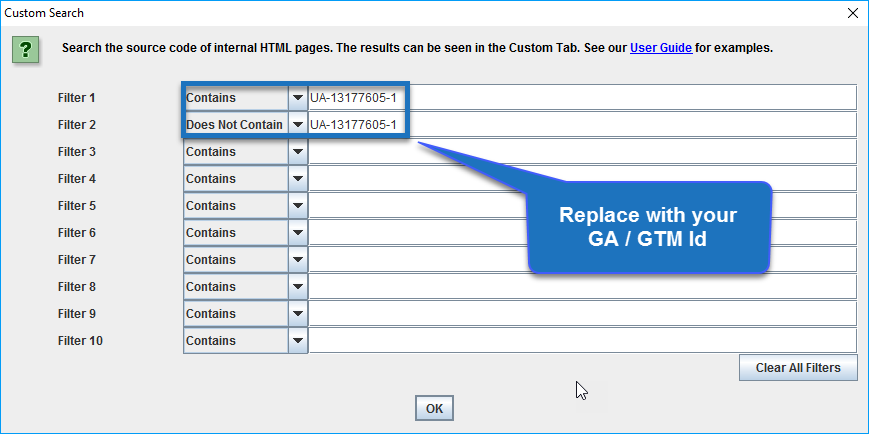Click Filter 1 text field with UA-13177605-1
This screenshot has height=434, width=869.
(x=582, y=98)
